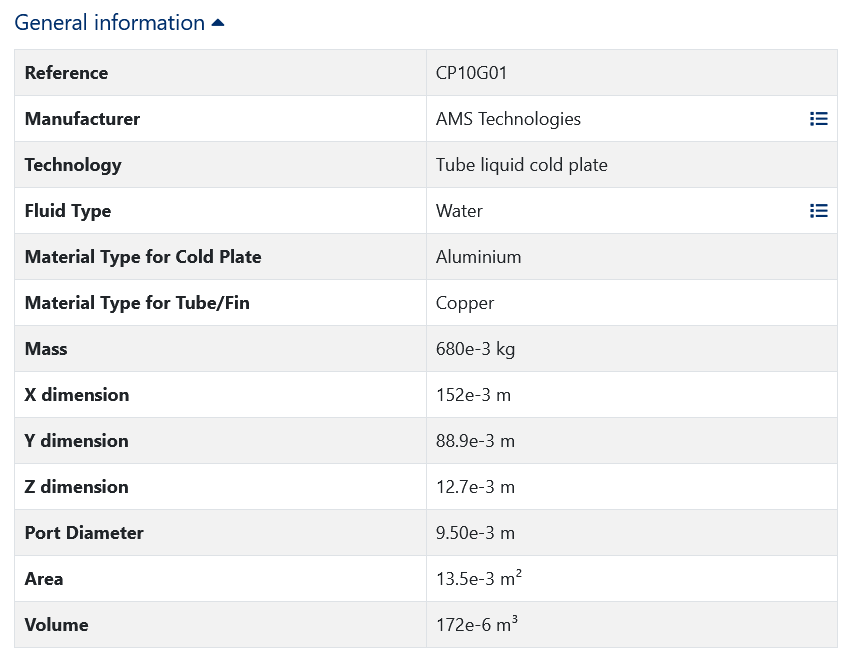The width and height of the screenshot is (853, 654).
Task: Select the 9.50e-3 m port diameter value
Action: [x=475, y=533]
